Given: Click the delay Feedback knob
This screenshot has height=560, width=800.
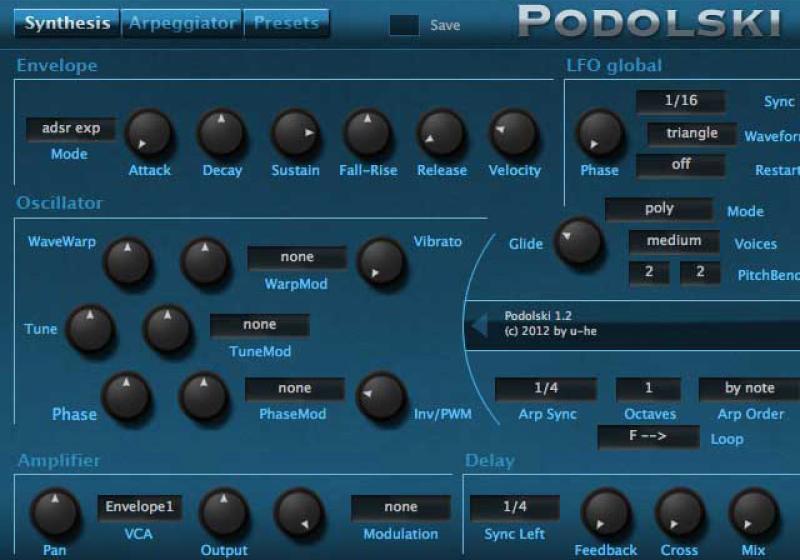Looking at the screenshot, I should point(606,513).
